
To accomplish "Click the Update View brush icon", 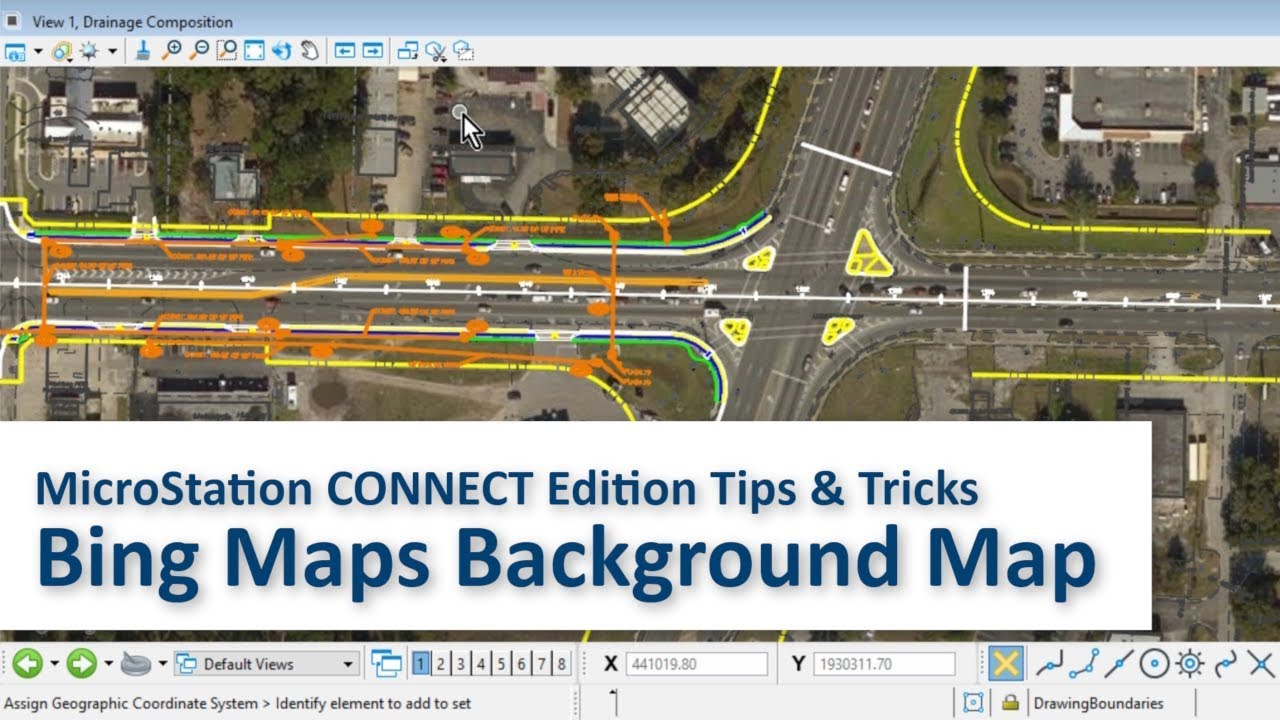I will click(143, 50).
